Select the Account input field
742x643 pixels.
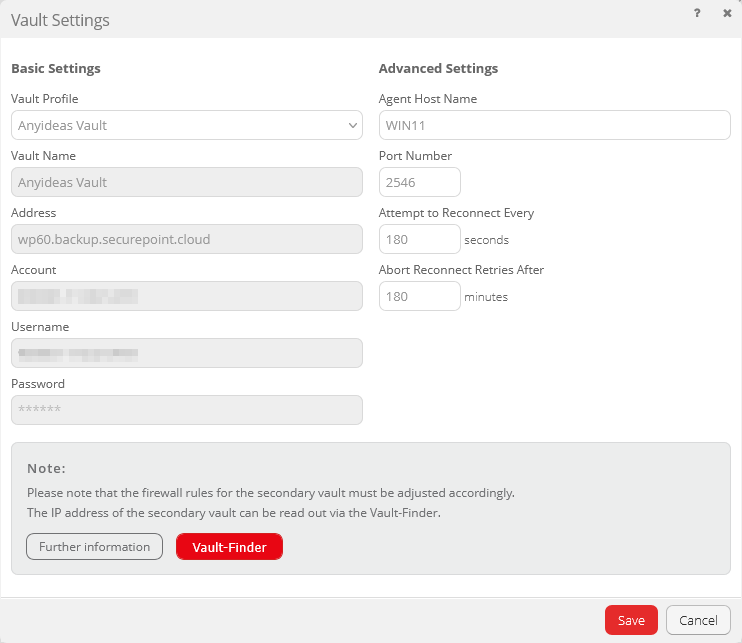click(186, 296)
